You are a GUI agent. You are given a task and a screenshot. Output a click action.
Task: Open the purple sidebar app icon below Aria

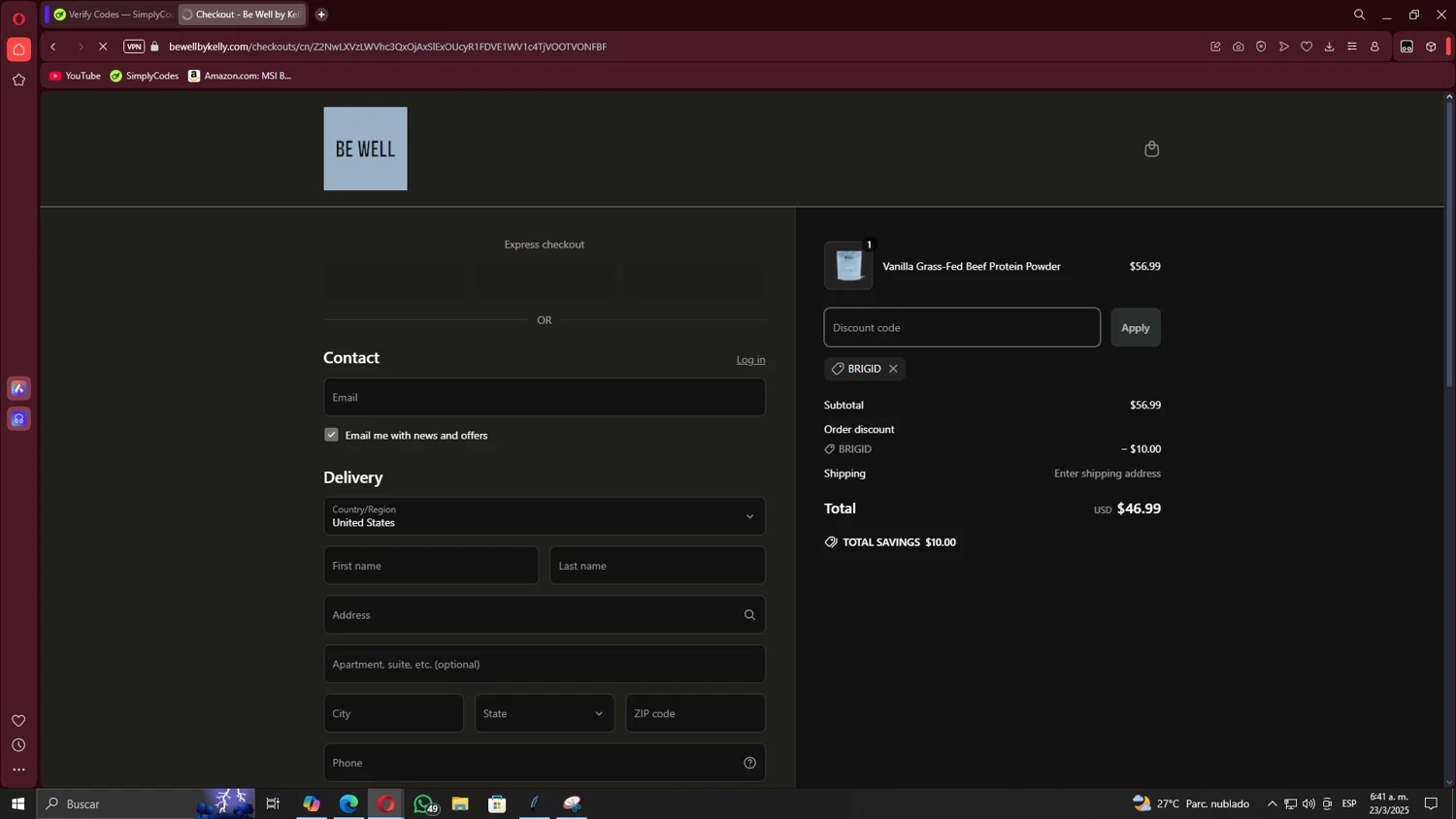pyautogui.click(x=18, y=419)
